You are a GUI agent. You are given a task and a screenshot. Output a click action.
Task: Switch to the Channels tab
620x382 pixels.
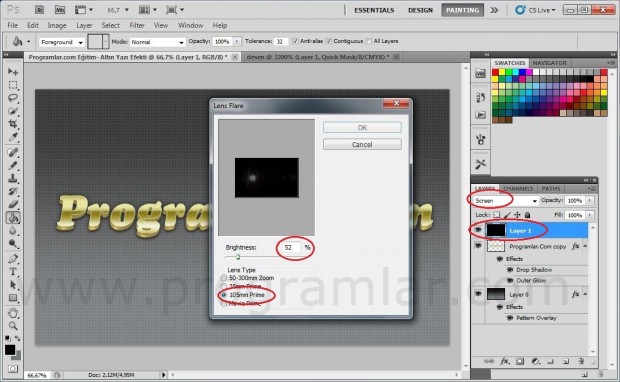518,189
